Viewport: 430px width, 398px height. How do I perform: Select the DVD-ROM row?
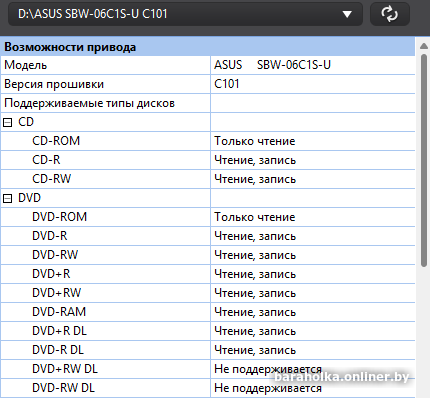(x=208, y=217)
